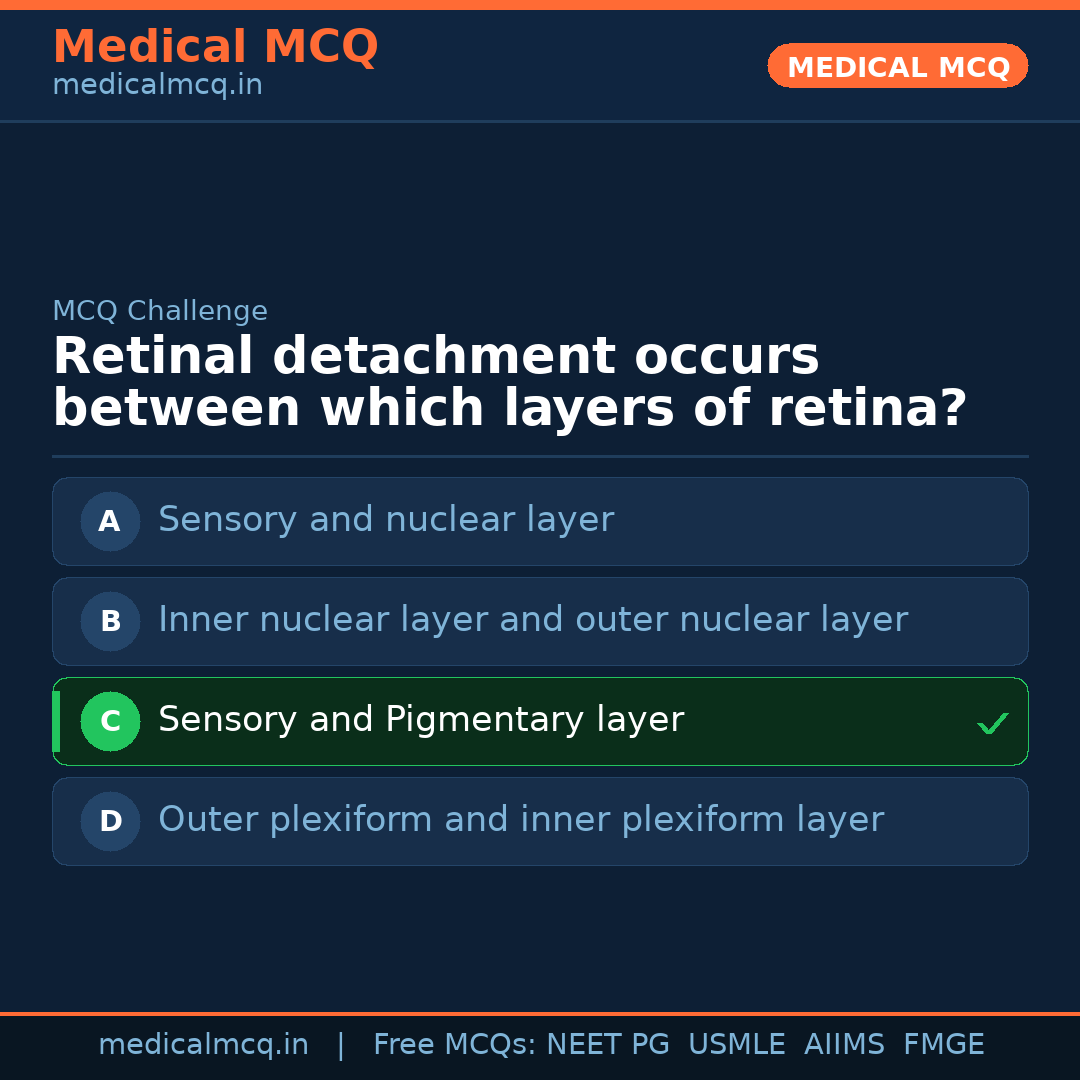1080x1080 pixels.
Task: Choose 'Outer plexiform and inner plexiform layer'
Action: [521, 820]
